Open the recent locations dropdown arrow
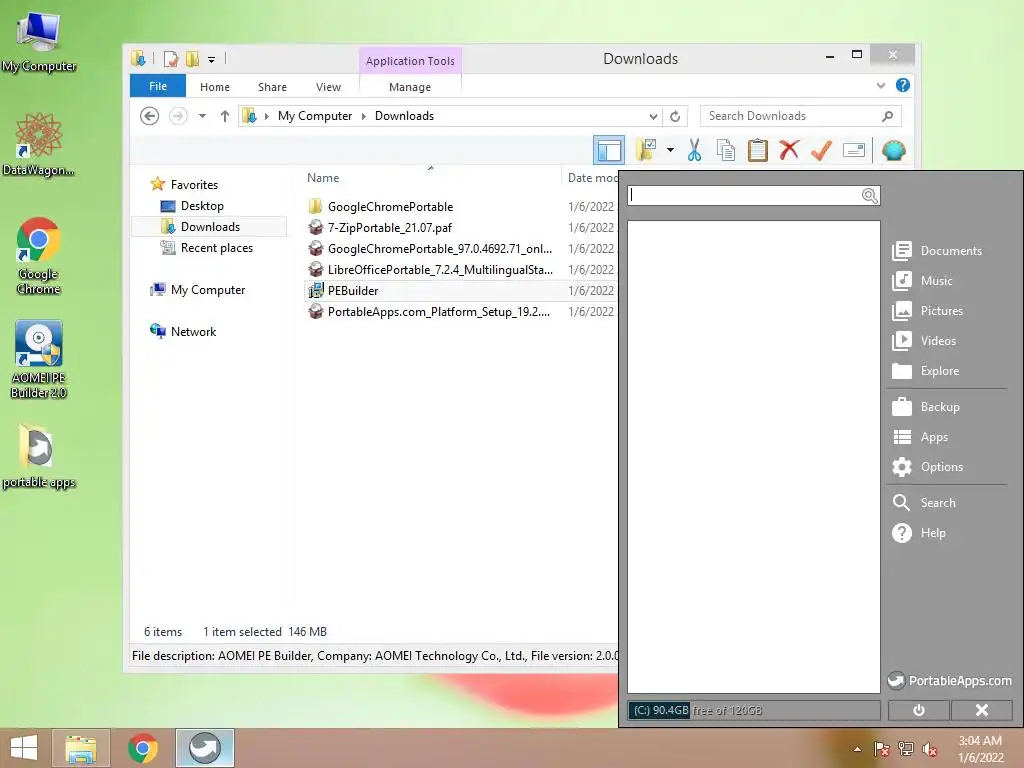 pos(202,116)
